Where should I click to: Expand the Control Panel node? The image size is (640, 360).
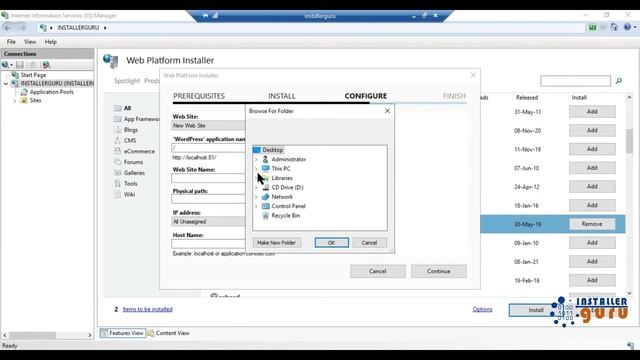point(256,206)
